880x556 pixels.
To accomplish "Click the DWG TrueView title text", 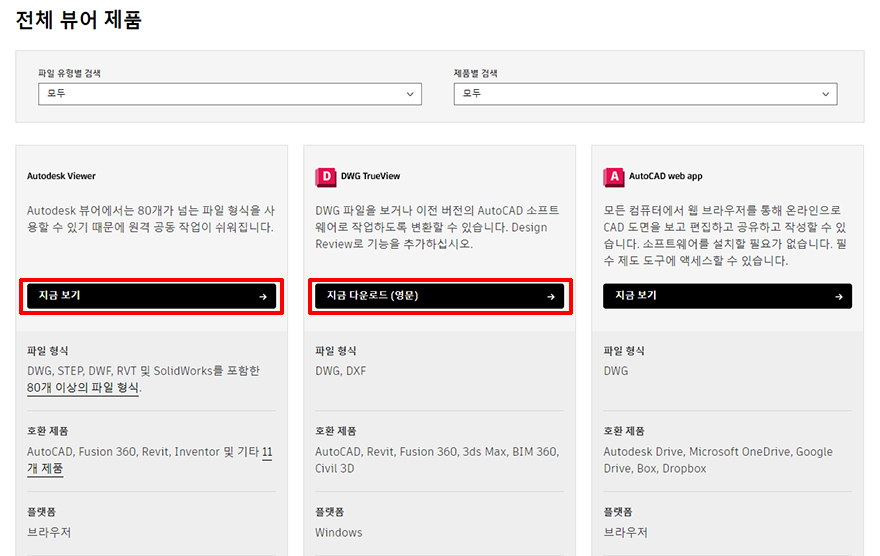I will coord(370,176).
